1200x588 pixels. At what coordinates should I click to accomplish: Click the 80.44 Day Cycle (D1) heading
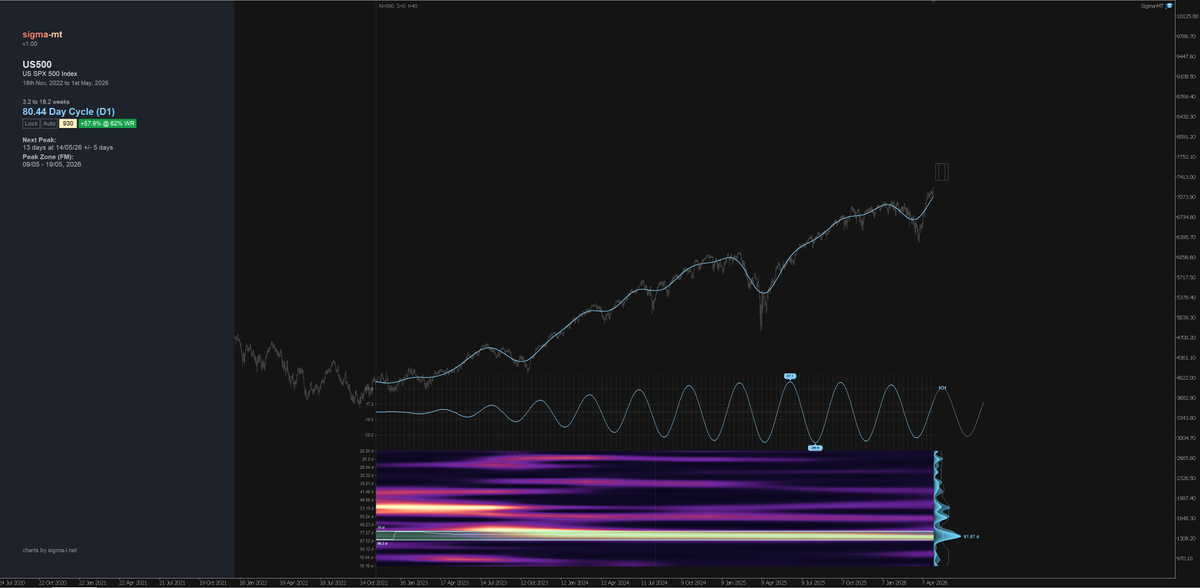tap(68, 111)
